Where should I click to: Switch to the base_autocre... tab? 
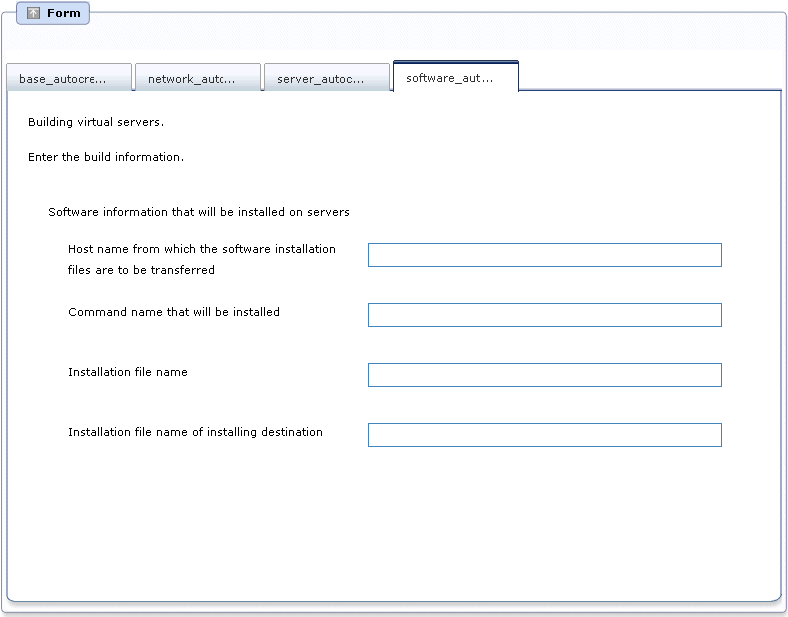point(69,77)
